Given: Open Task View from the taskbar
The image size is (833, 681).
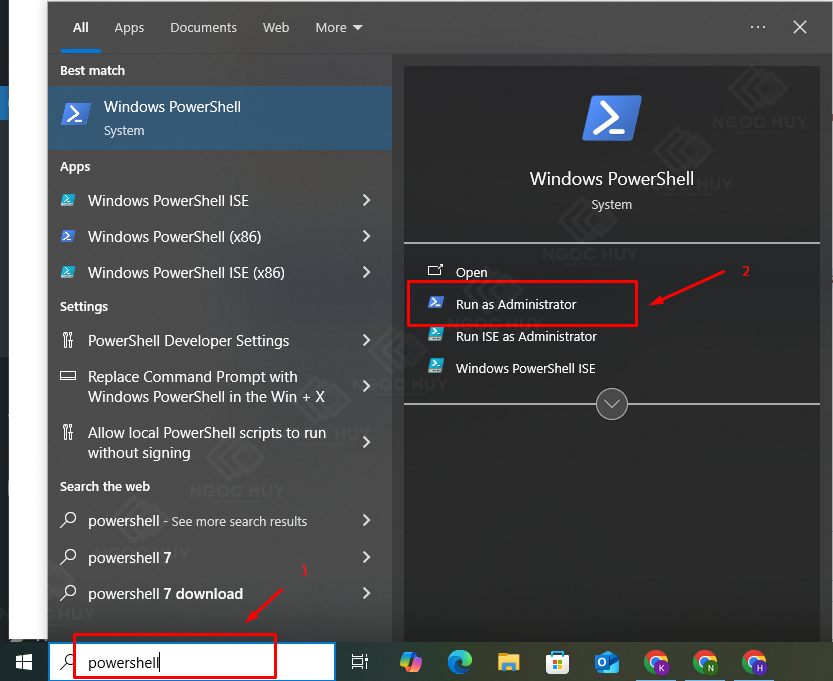Looking at the screenshot, I should coord(360,662).
